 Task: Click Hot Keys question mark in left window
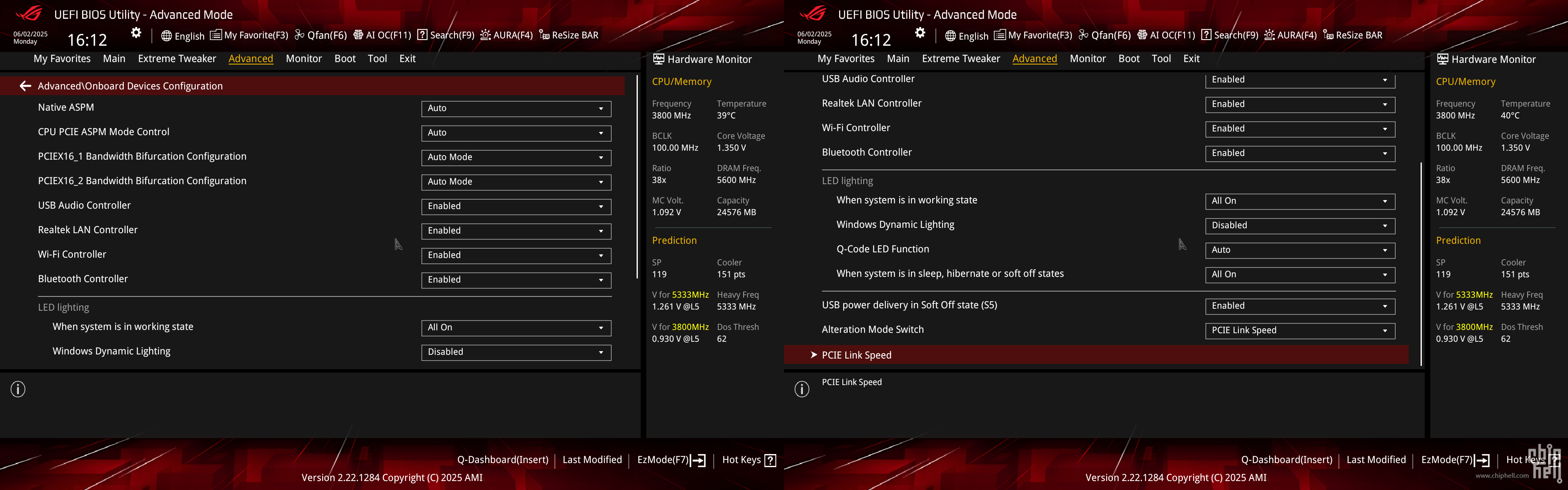[x=770, y=460]
